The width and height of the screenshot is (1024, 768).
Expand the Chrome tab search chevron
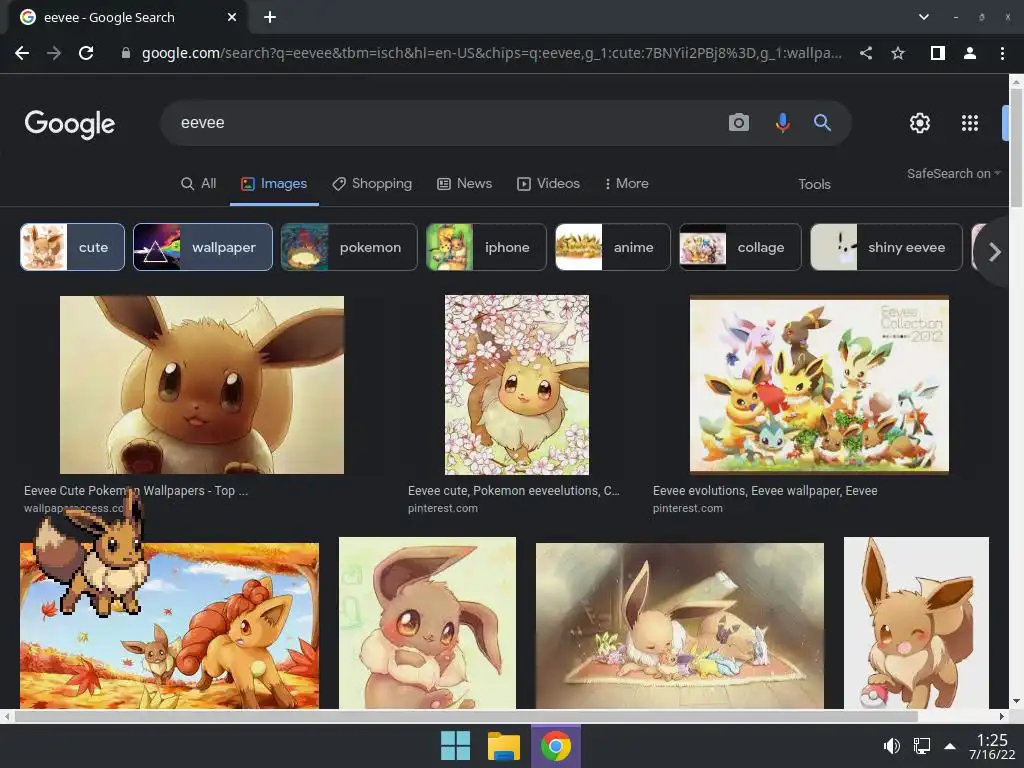pyautogui.click(x=923, y=17)
